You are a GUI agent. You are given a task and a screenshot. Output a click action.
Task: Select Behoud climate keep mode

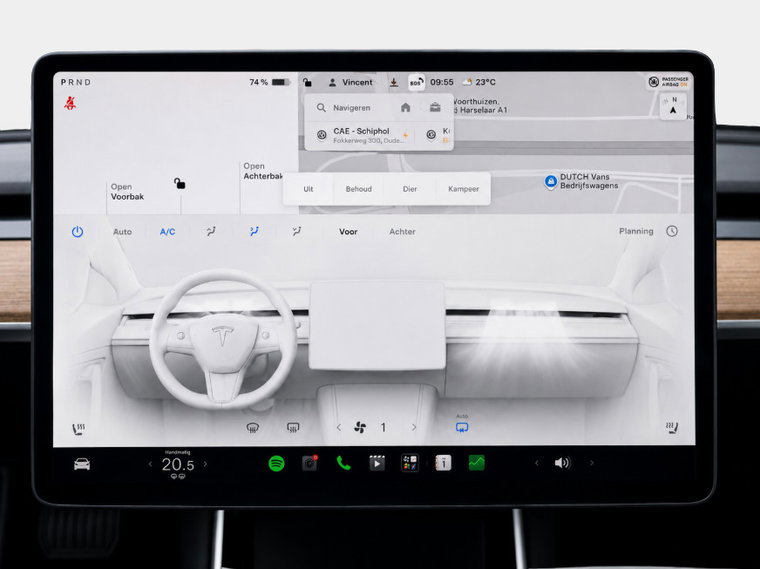click(x=359, y=189)
